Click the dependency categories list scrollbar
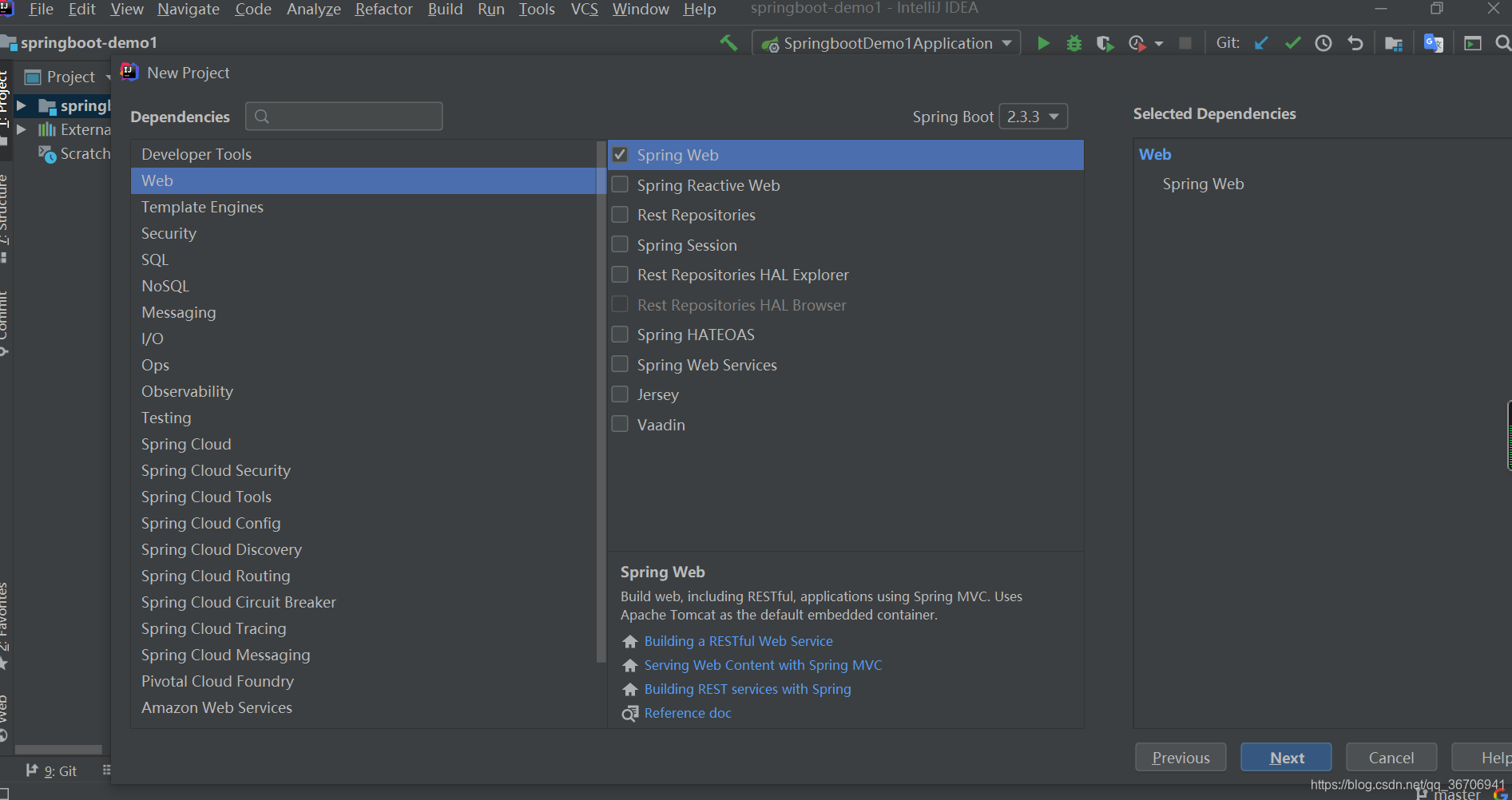The height and width of the screenshot is (800, 1512). pyautogui.click(x=601, y=402)
